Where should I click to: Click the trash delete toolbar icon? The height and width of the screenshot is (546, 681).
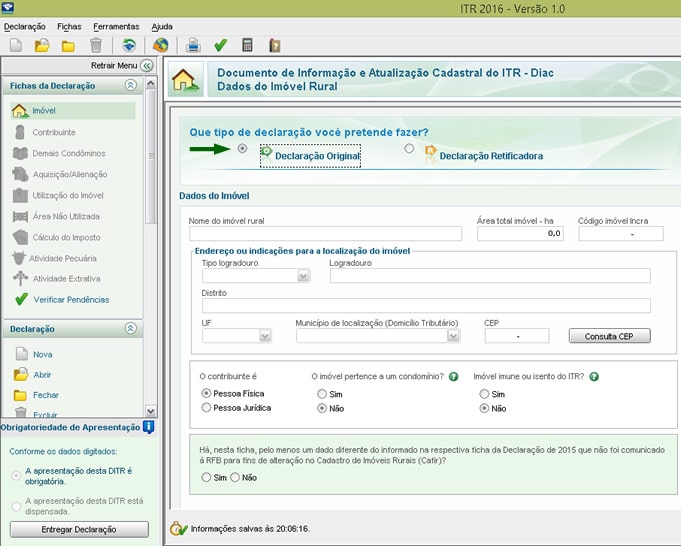tap(96, 45)
